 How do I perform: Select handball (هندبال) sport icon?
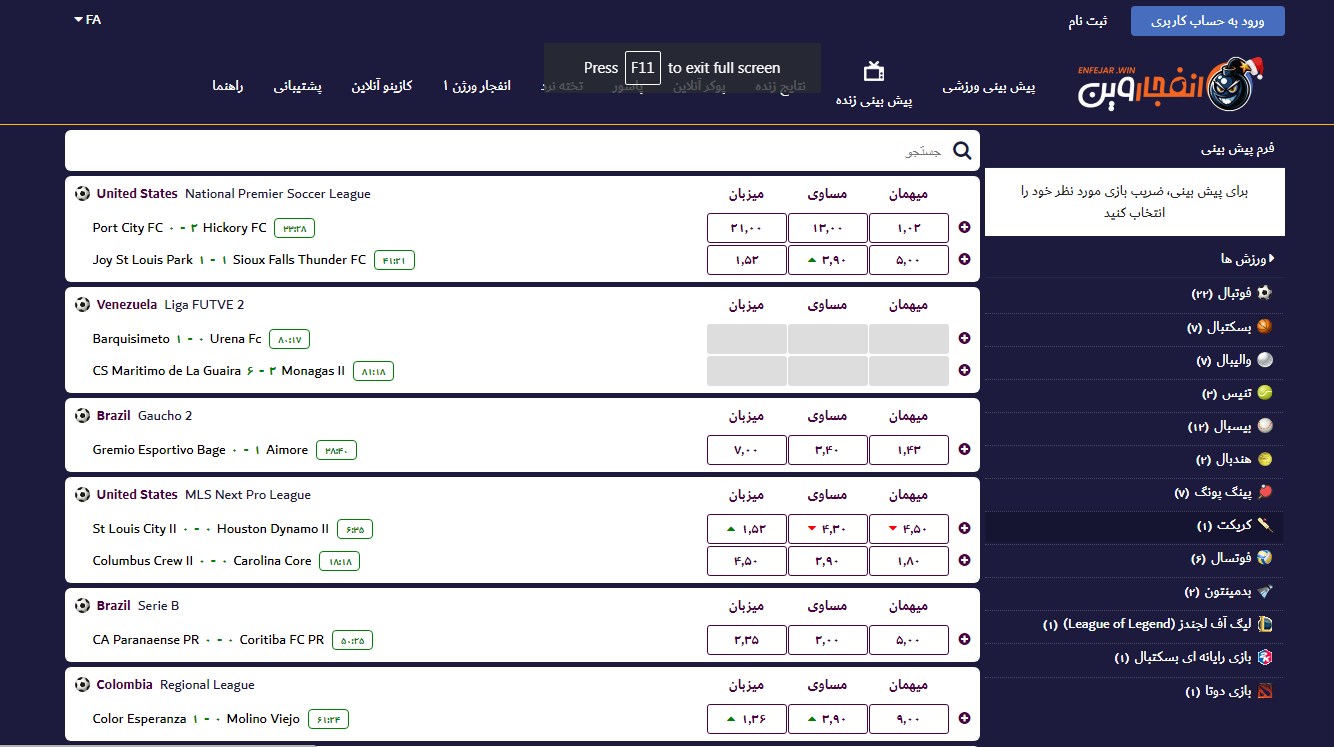[1265, 459]
